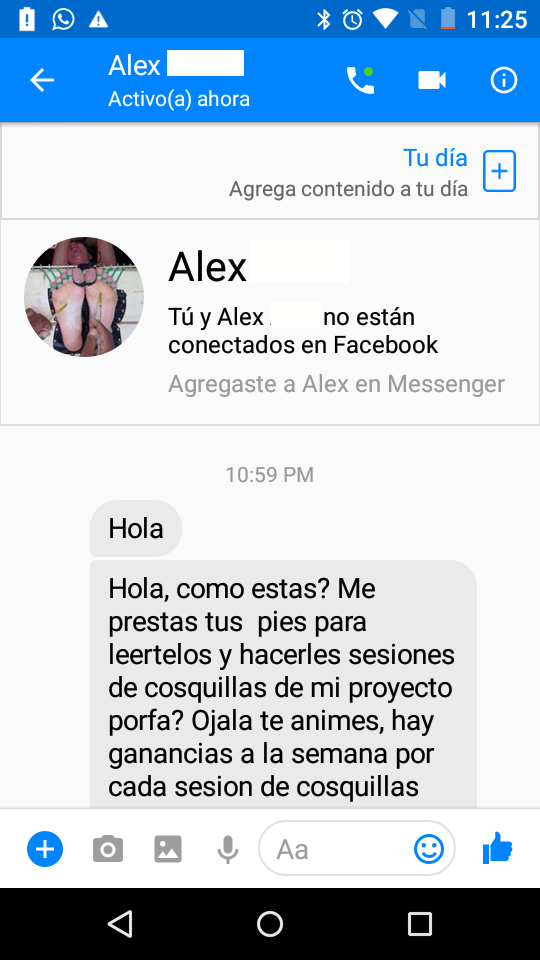540x960 pixels.
Task: Tap the long message about cosquillas
Action: pos(283,684)
